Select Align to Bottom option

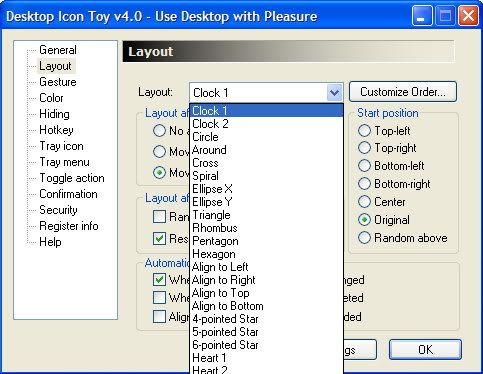coord(267,306)
